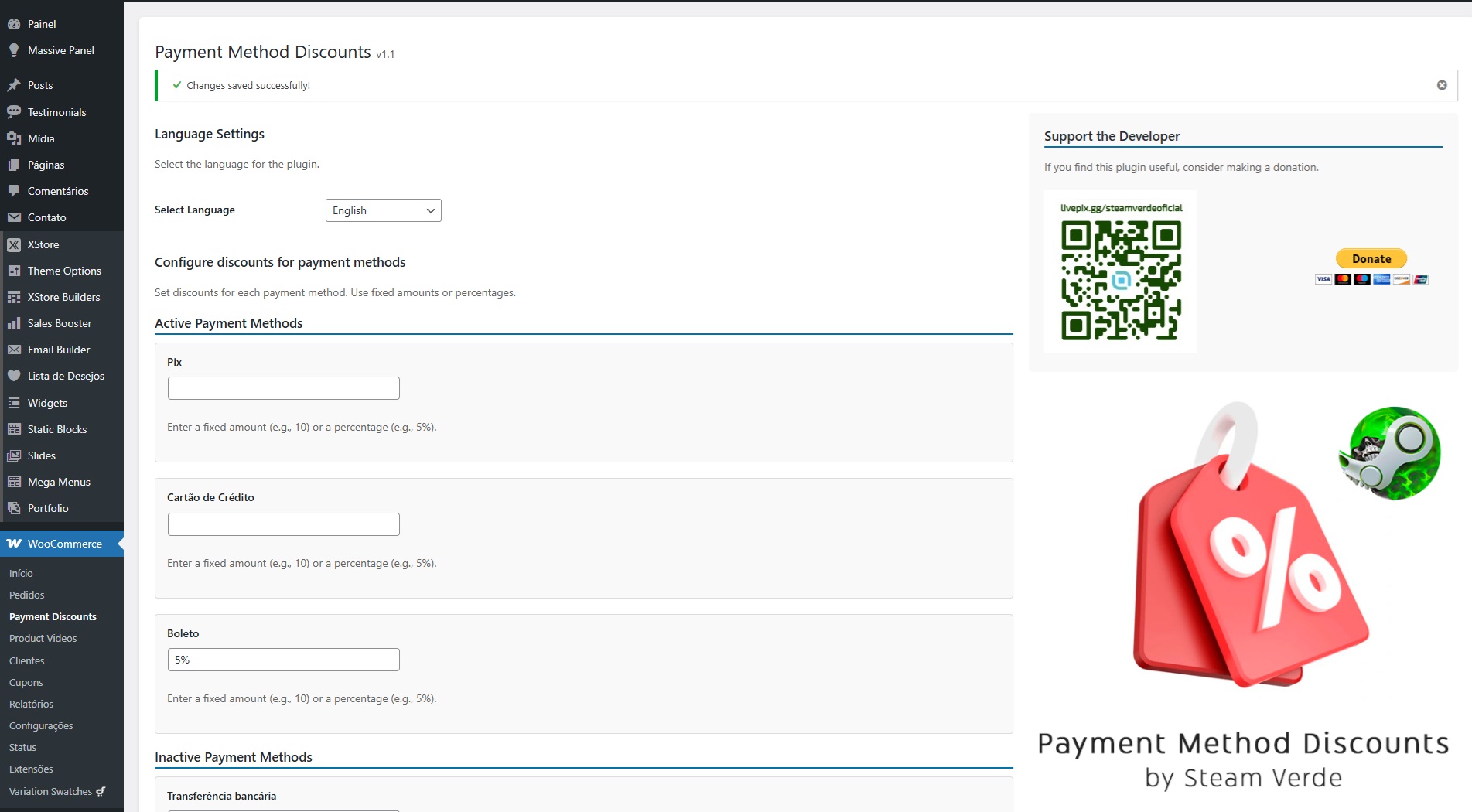
Task: Click the Inactive Payment Methods heading
Action: [234, 757]
